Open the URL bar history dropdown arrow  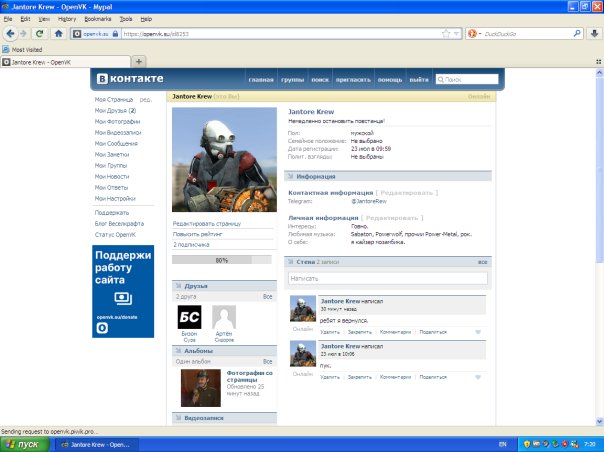pos(457,33)
